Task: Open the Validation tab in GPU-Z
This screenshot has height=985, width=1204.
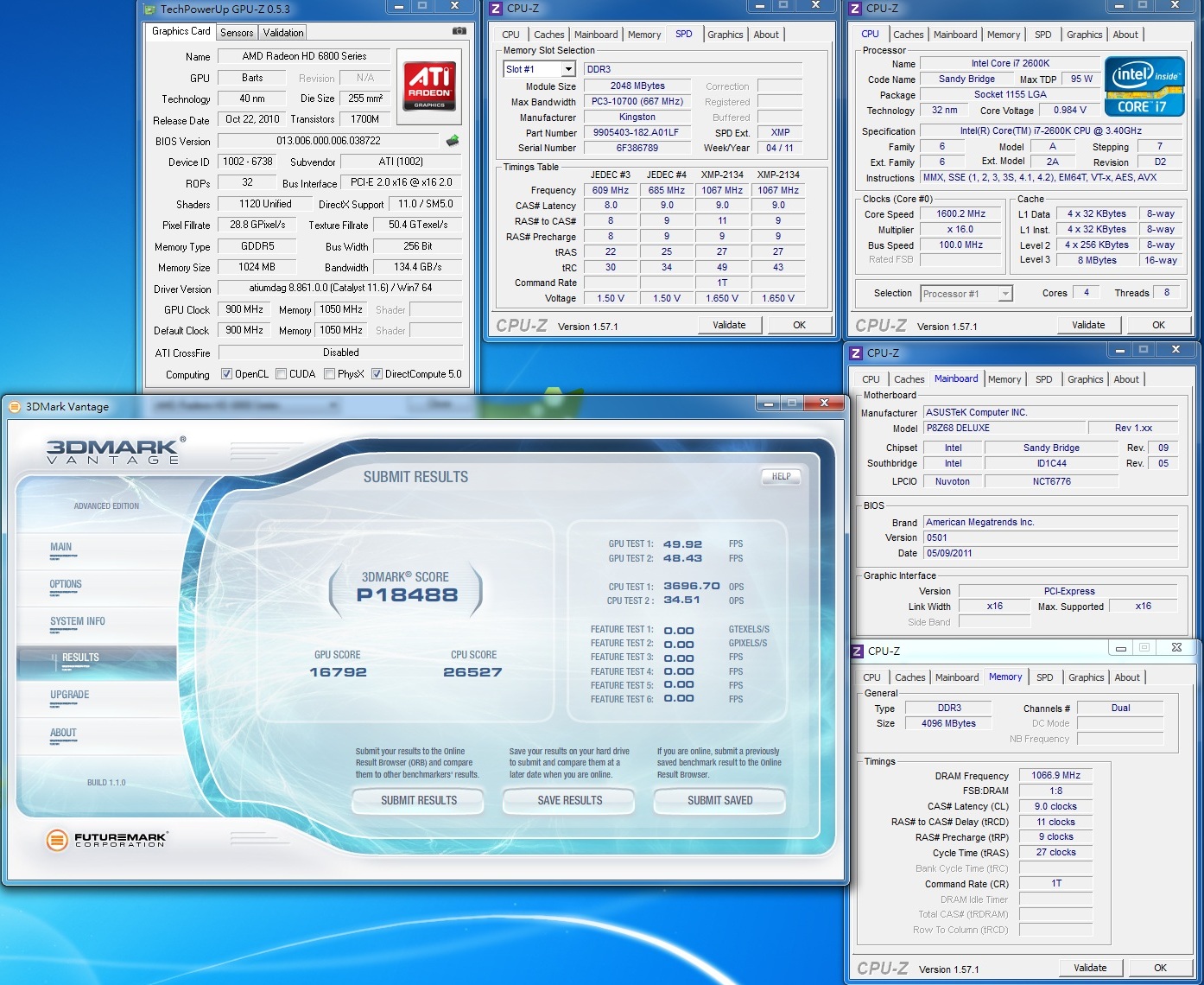Action: 283,33
